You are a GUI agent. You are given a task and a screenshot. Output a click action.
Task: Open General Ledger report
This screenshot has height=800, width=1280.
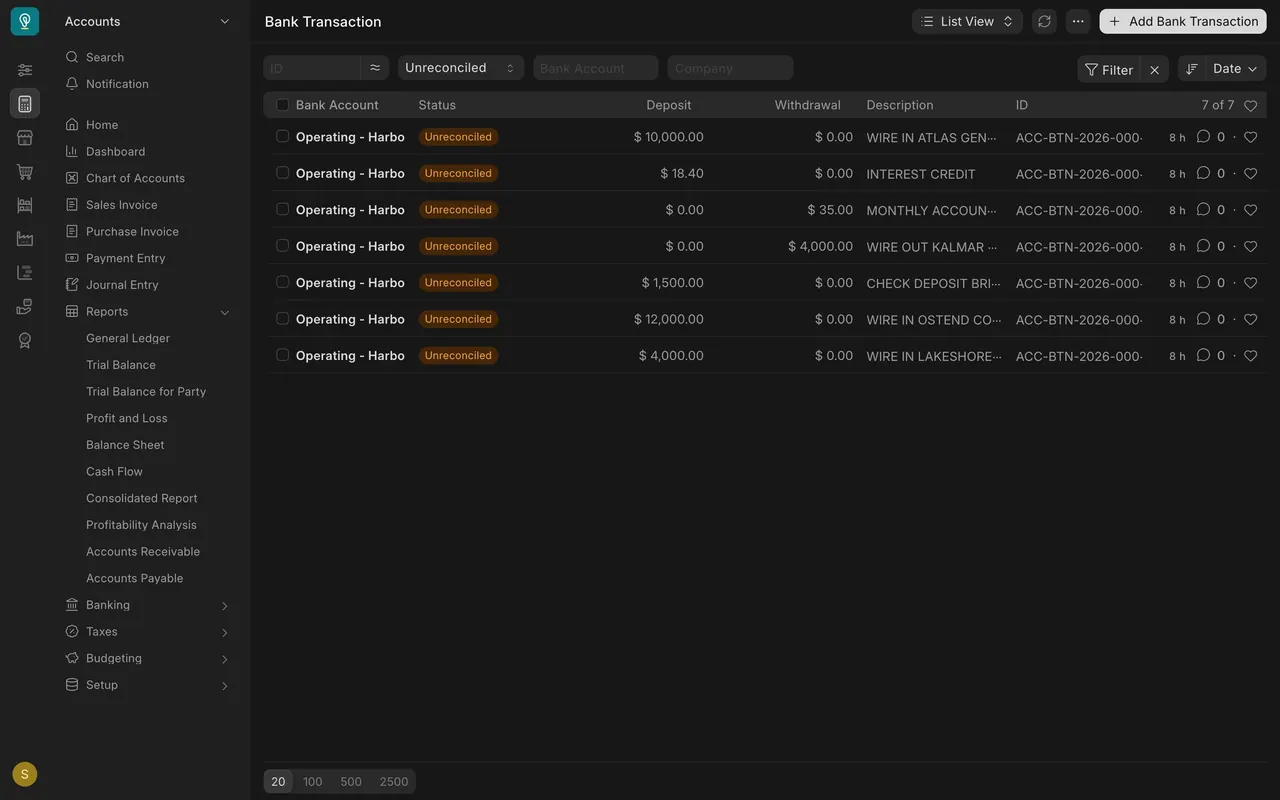(x=128, y=338)
